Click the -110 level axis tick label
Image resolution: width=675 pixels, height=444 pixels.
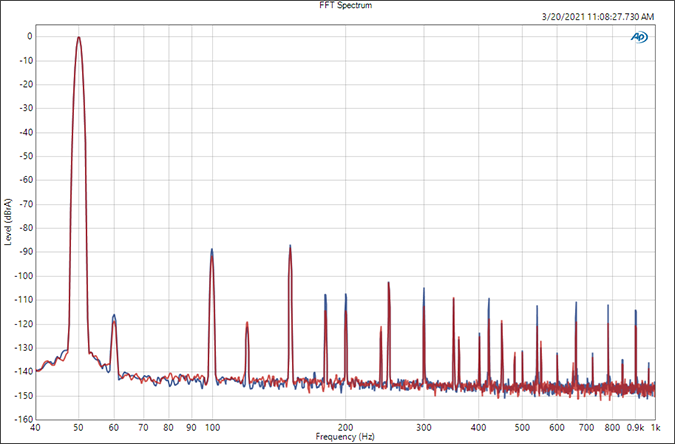coord(24,299)
